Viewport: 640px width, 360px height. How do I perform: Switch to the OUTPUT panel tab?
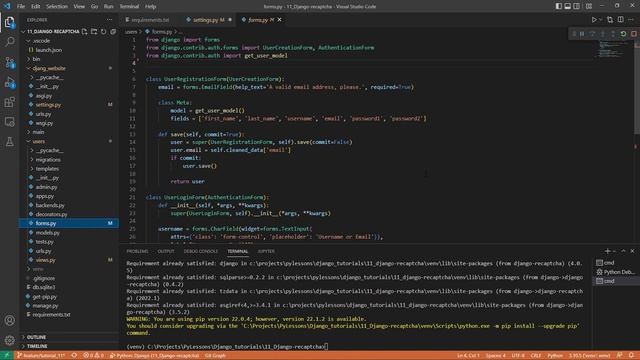point(166,251)
